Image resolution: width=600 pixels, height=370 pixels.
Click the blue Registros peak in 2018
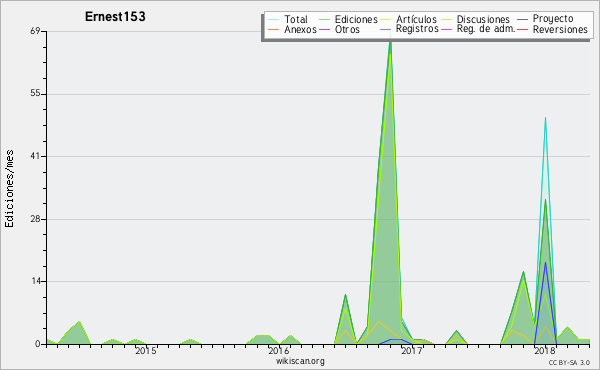(545, 264)
